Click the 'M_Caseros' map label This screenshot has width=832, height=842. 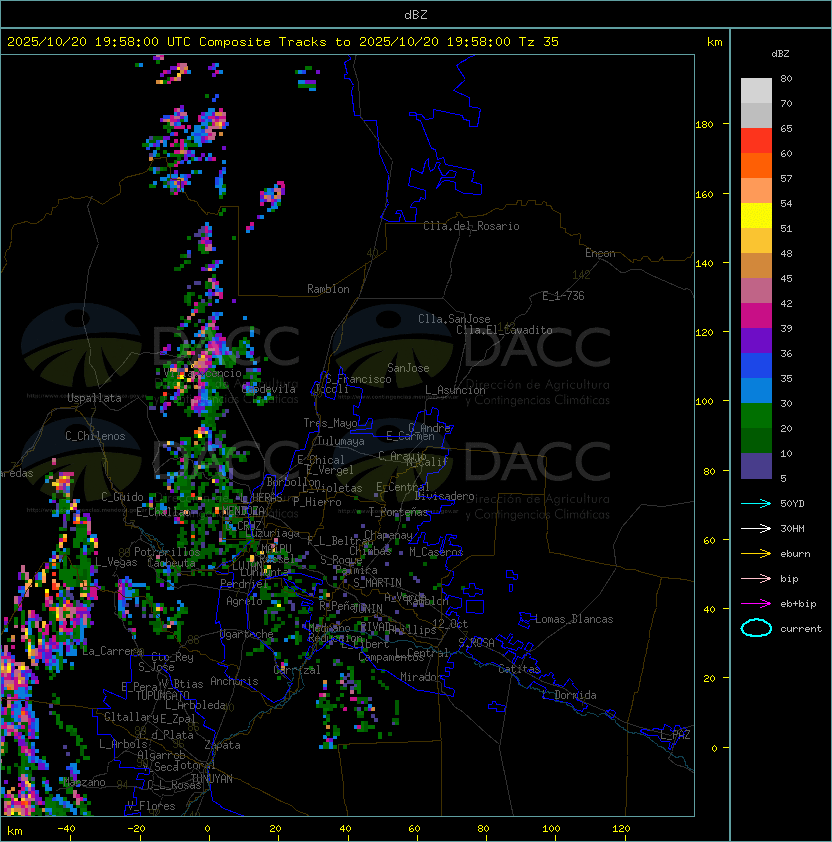tap(436, 552)
